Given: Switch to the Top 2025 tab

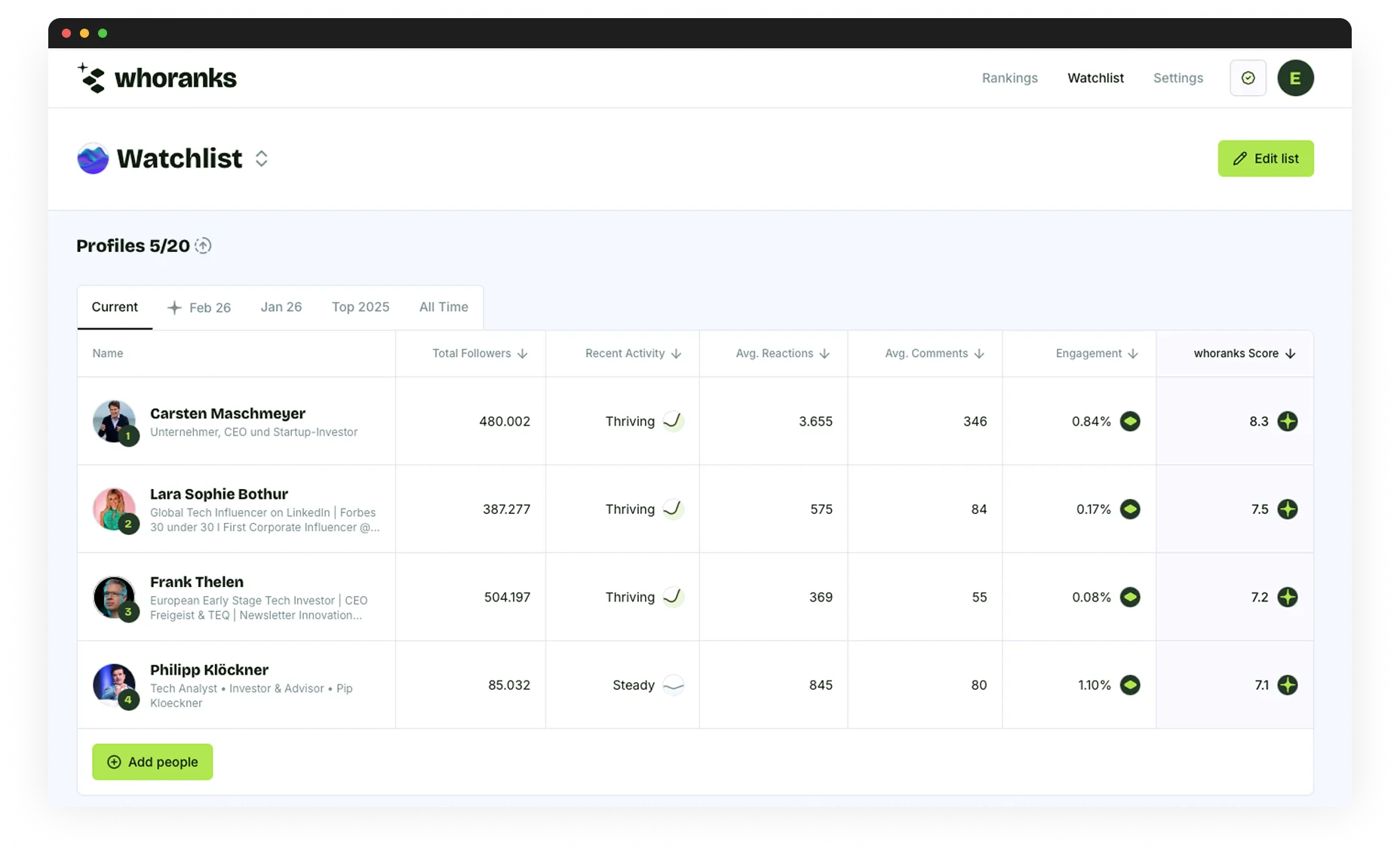Looking at the screenshot, I should (x=361, y=307).
